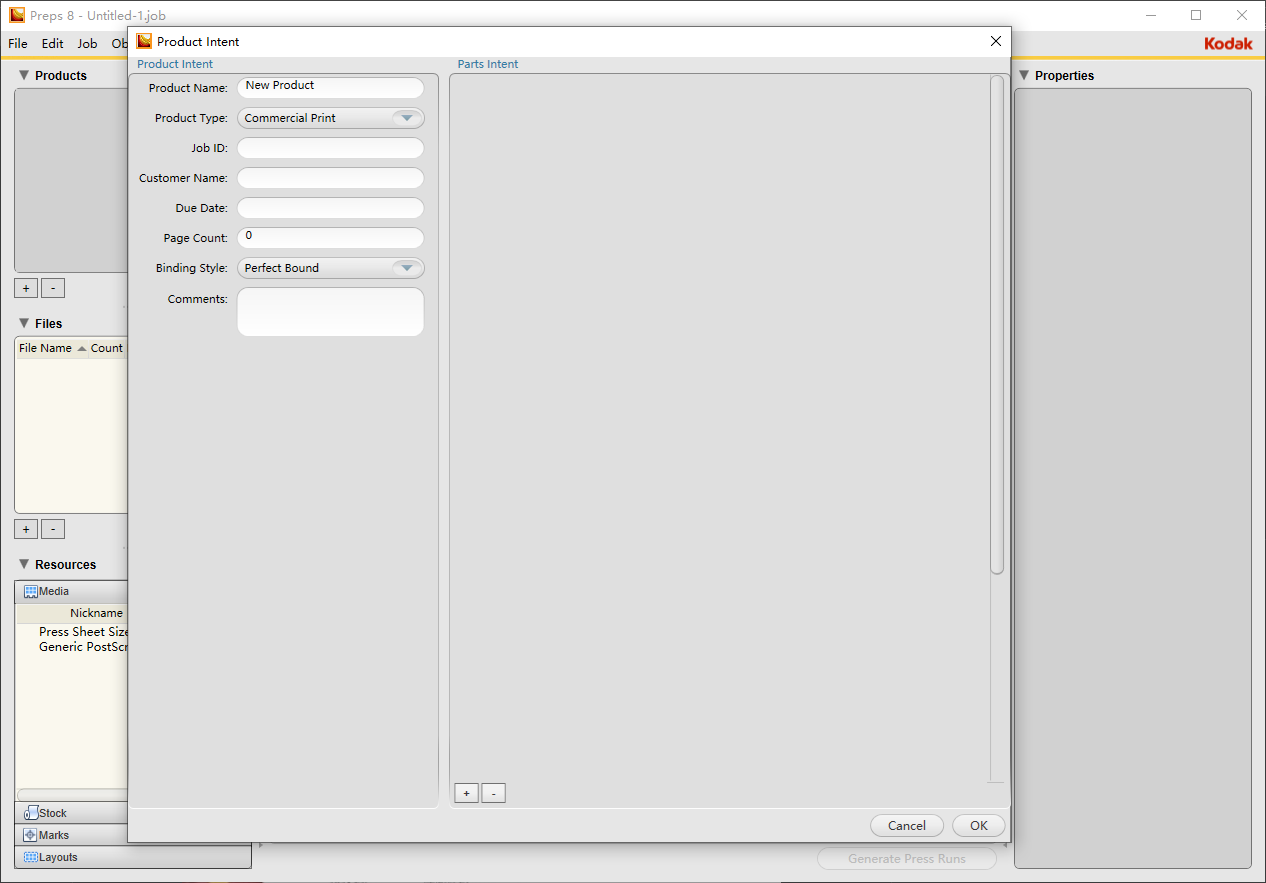Add a file with Files plus button
The image size is (1266, 883).
(x=26, y=529)
